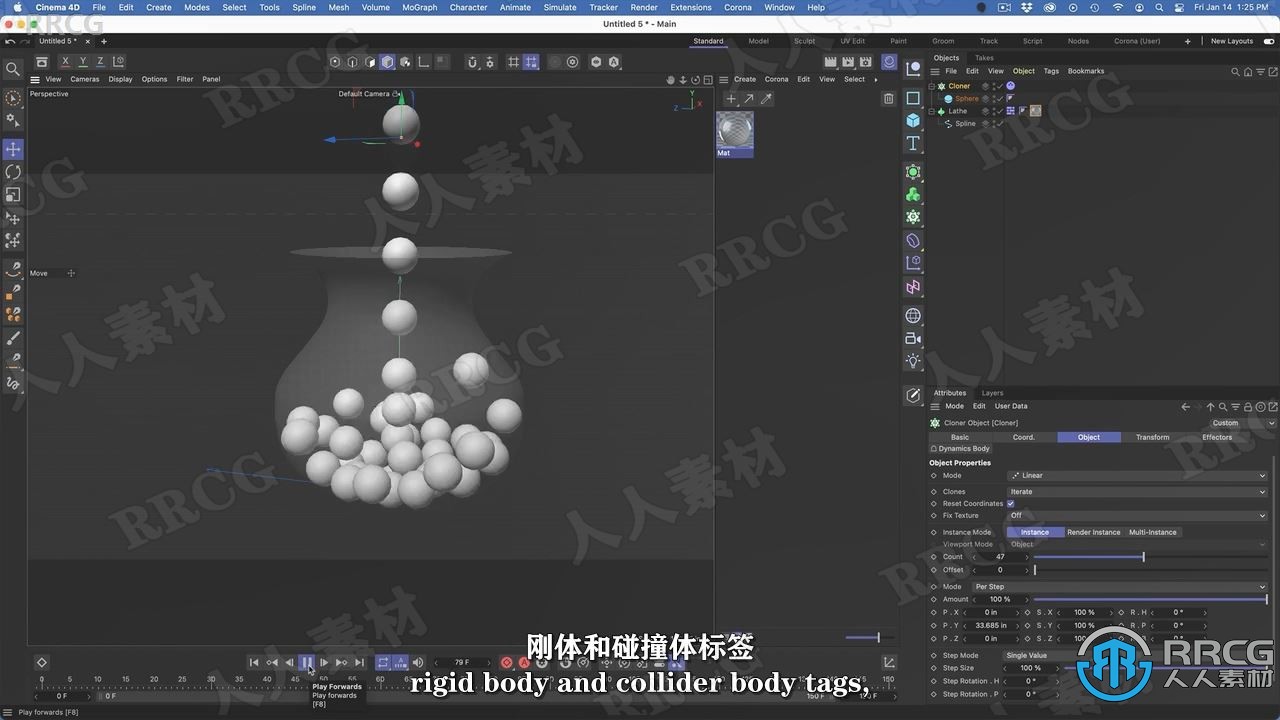
Task: Add a Camera object from the palette
Action: click(913, 339)
